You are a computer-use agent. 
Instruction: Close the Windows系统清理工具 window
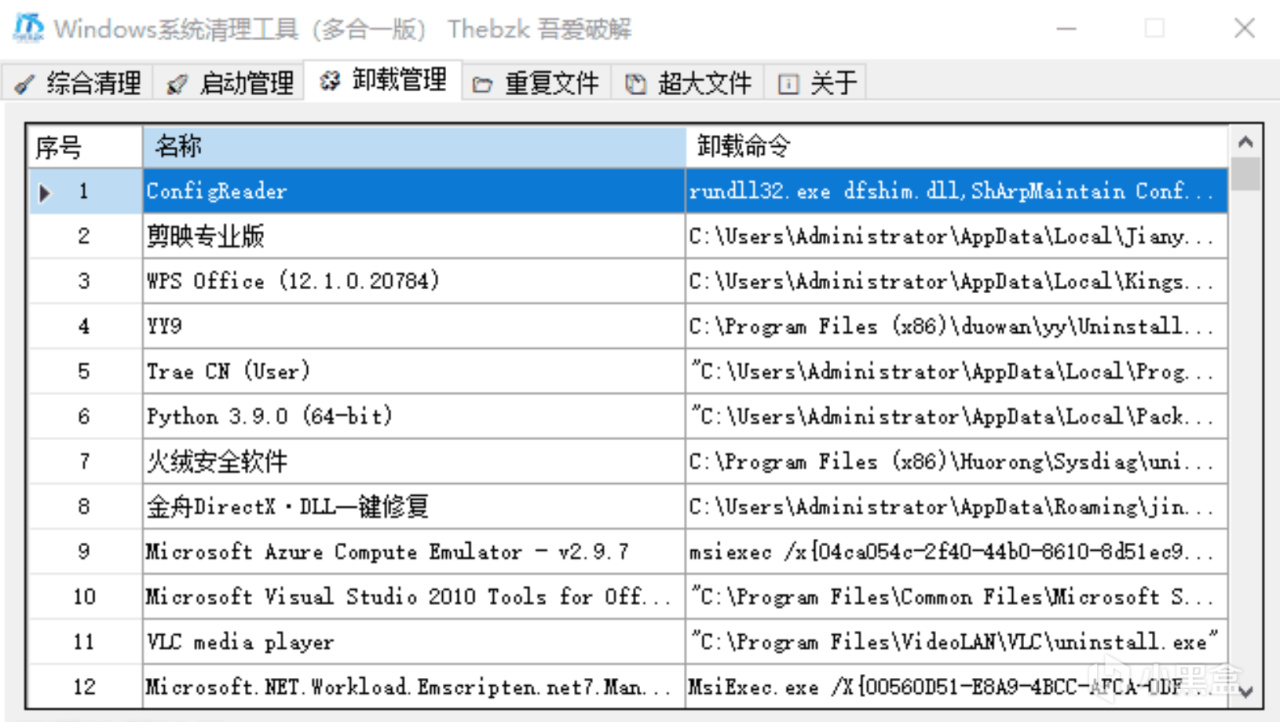(1244, 28)
